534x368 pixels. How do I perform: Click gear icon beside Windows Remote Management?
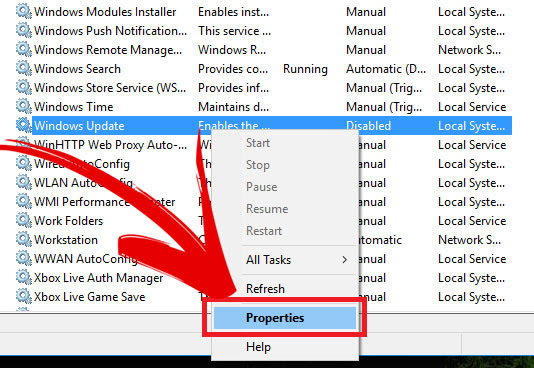[23, 50]
